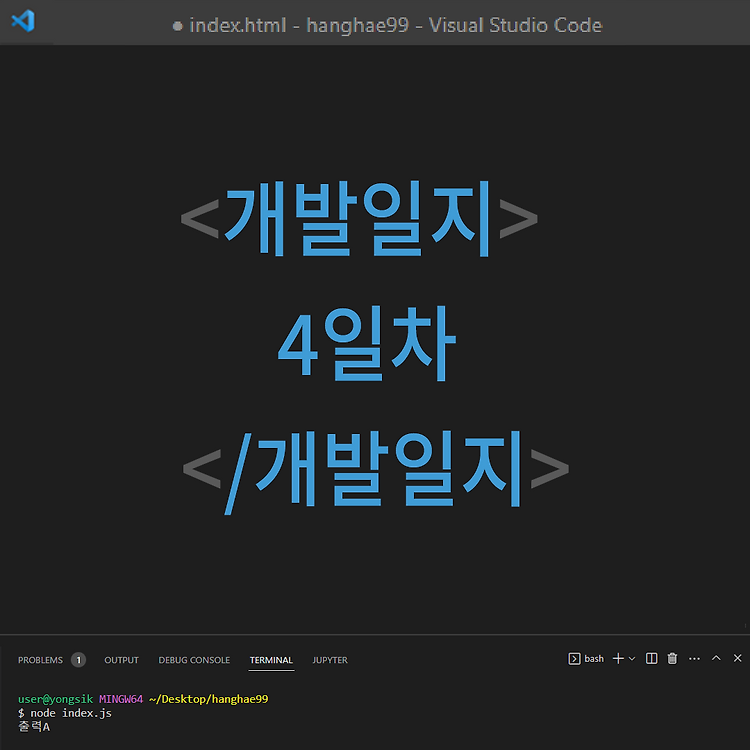Kill the terminal using trash icon

point(673,659)
